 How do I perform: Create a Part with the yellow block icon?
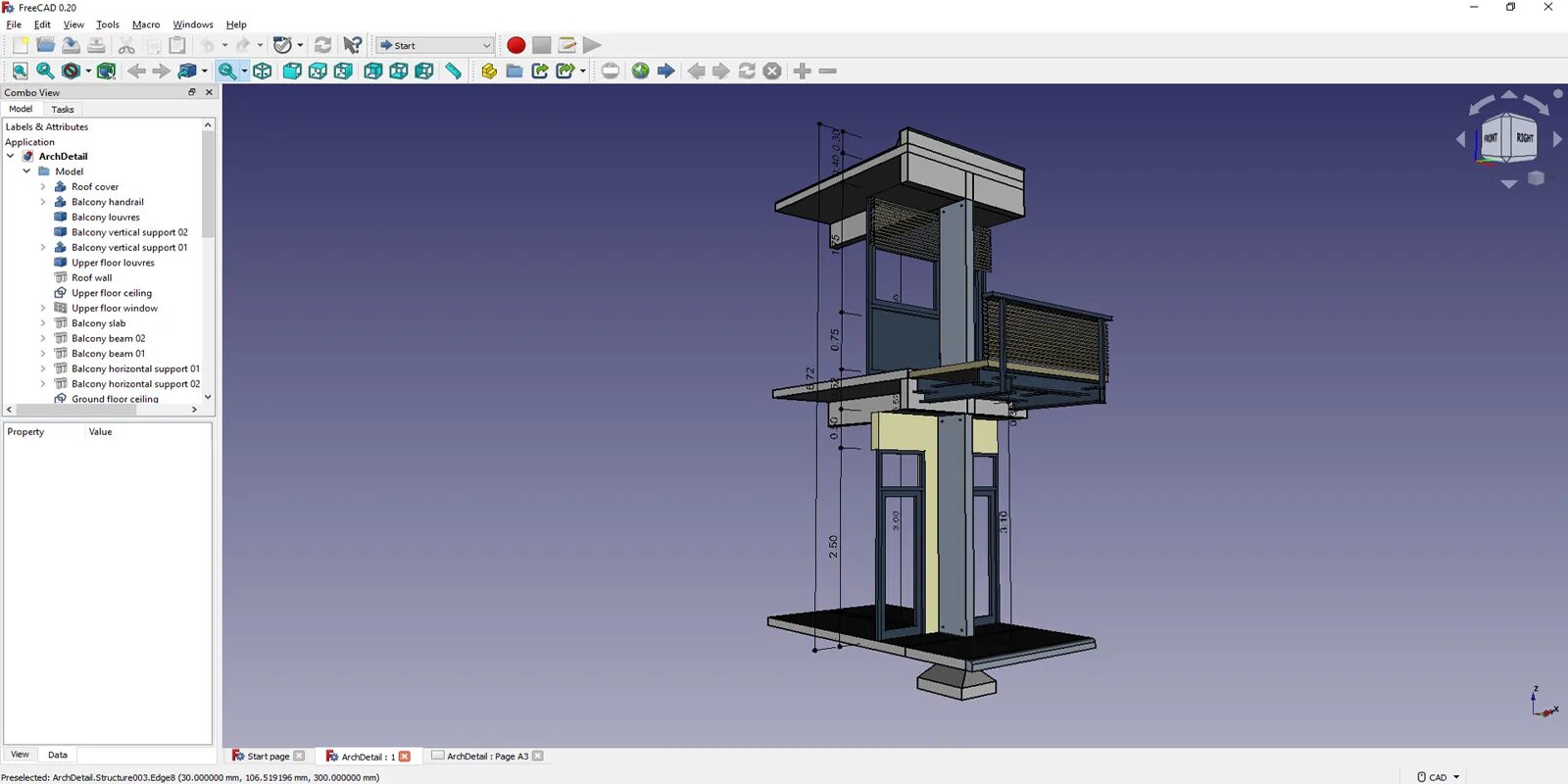coord(489,71)
